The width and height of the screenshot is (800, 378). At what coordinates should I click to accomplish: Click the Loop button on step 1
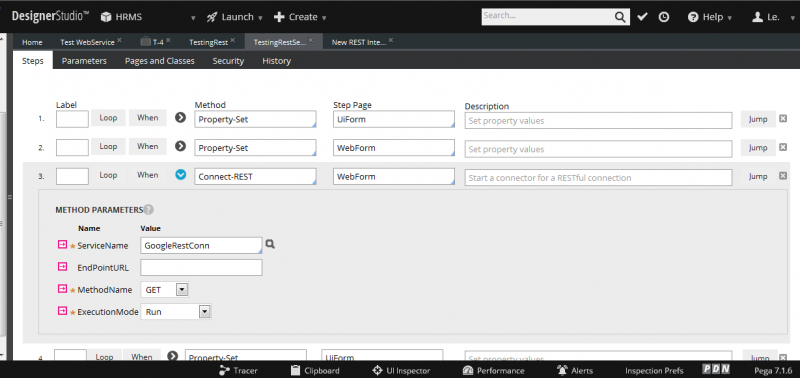pyautogui.click(x=108, y=118)
